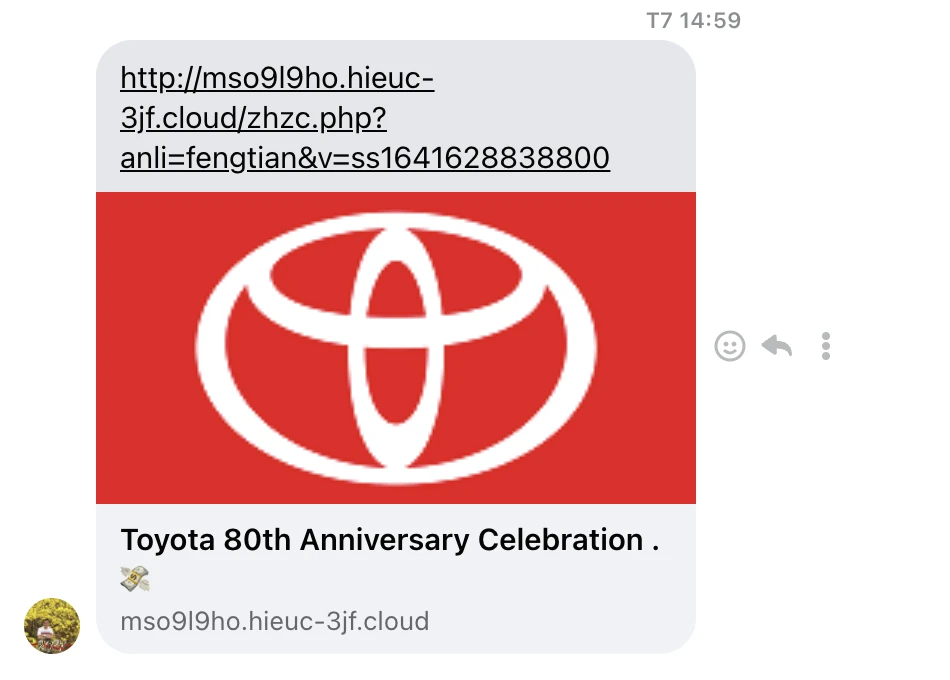Image resolution: width=950 pixels, height=680 pixels.
Task: Click the "anli=fengtian&v=ss1641628838800" link text
Action: coord(364,158)
